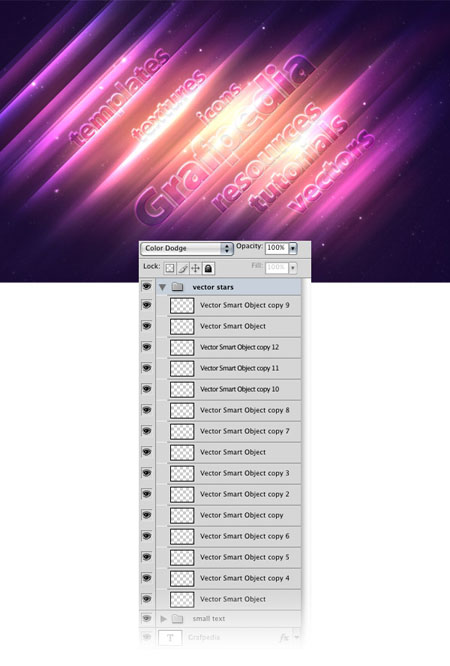This screenshot has width=450, height=666.
Task: Select layer name Vector Smart Object copy 3
Action: tap(245, 474)
